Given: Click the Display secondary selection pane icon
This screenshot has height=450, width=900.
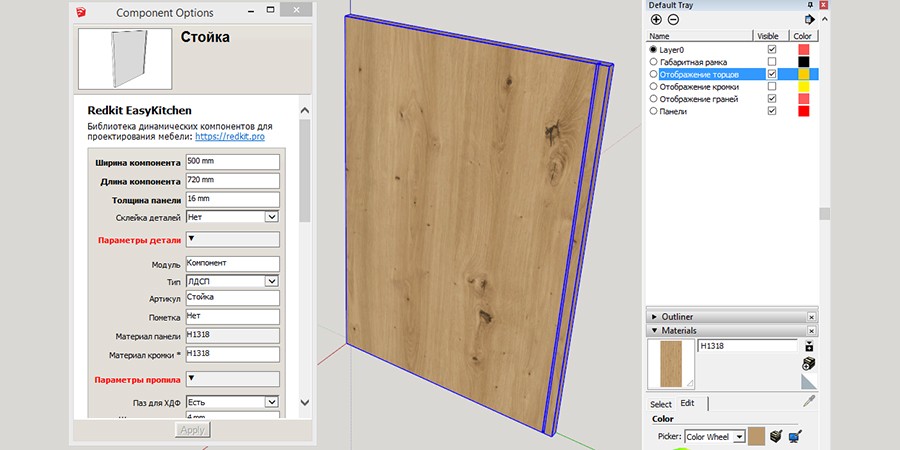Looking at the screenshot, I should [x=809, y=346].
